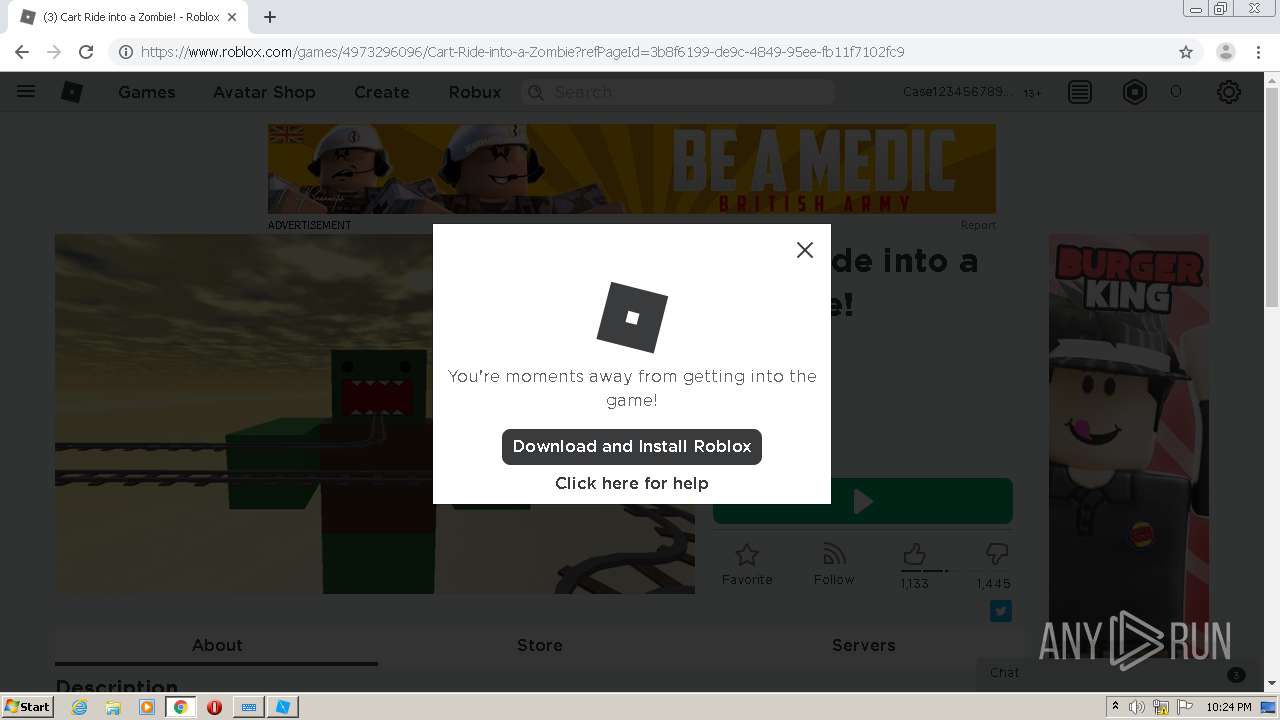Open the Games menu item
Screen dimensions: 1280x720
(x=147, y=92)
